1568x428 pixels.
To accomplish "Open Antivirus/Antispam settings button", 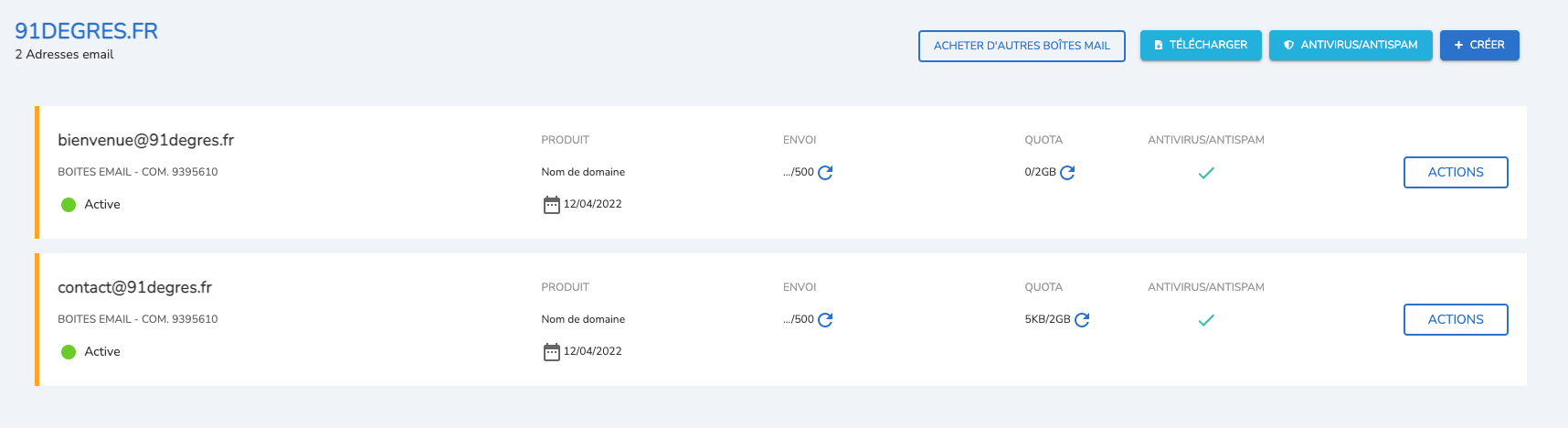I will coord(1350,45).
